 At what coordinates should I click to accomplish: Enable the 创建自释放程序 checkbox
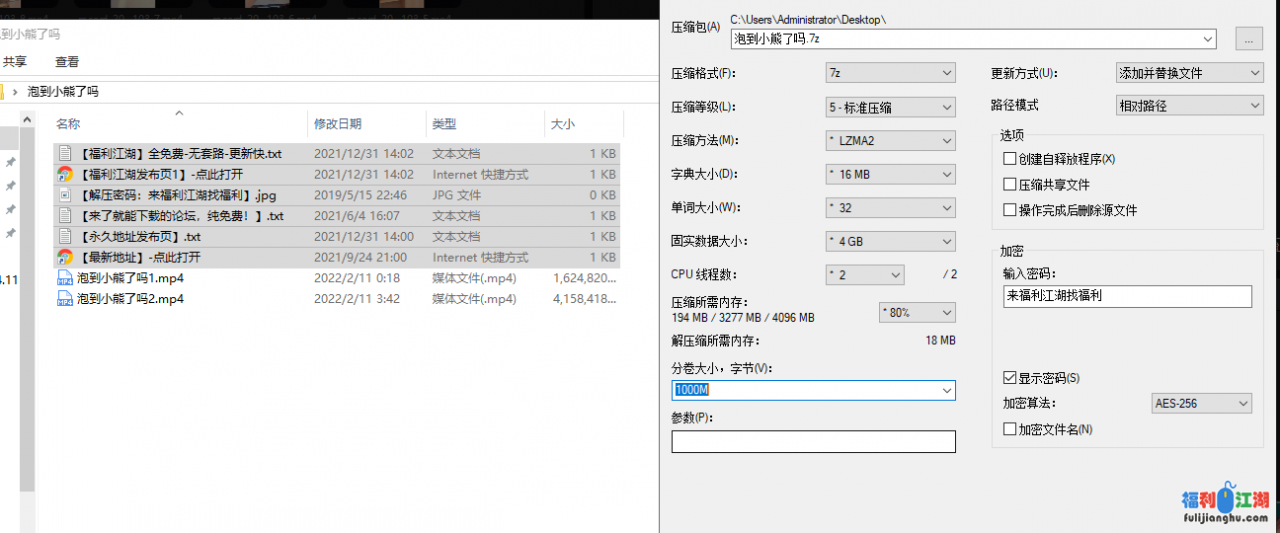[x=1009, y=159]
